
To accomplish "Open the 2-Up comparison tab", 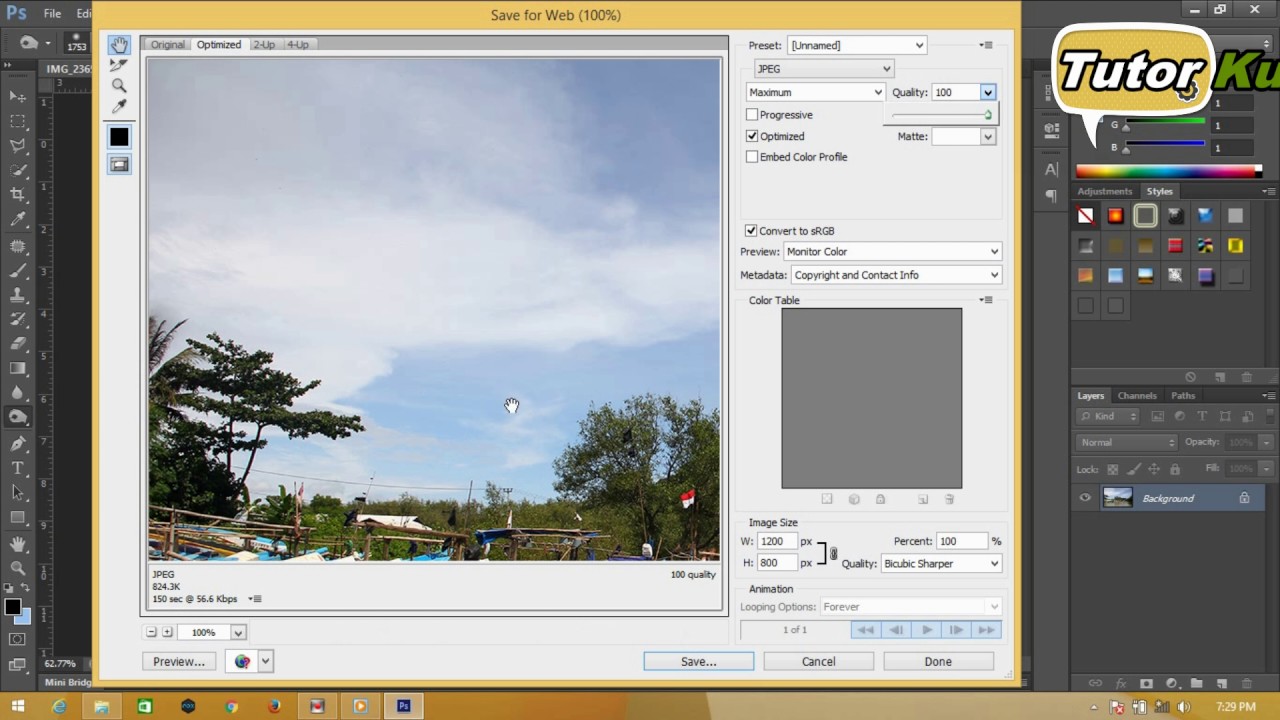I will 264,44.
